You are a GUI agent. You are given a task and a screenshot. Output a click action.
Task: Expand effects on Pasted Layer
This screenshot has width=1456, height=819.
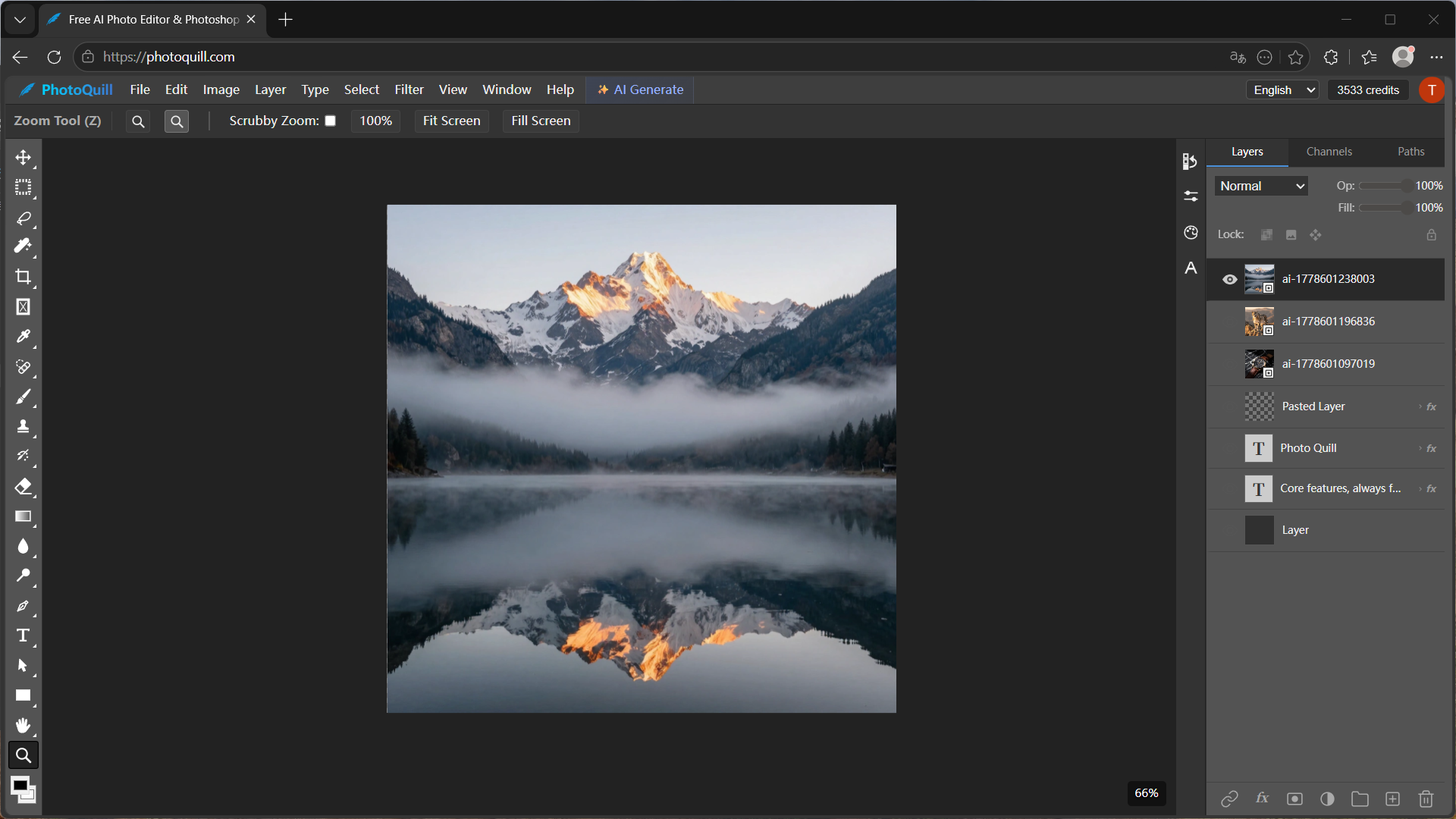(x=1420, y=406)
